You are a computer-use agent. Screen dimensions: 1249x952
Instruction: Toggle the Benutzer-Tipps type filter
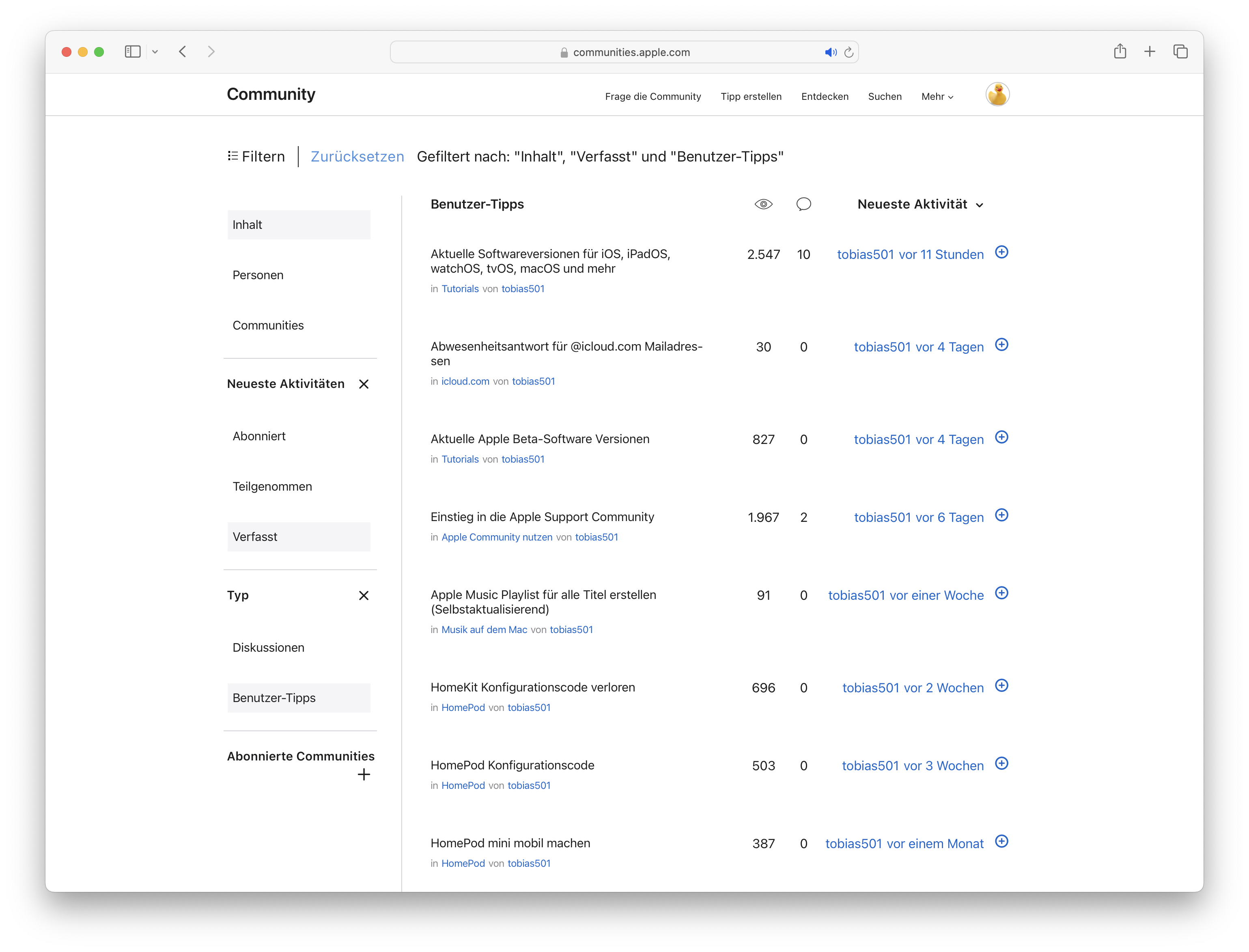pyautogui.click(x=299, y=698)
